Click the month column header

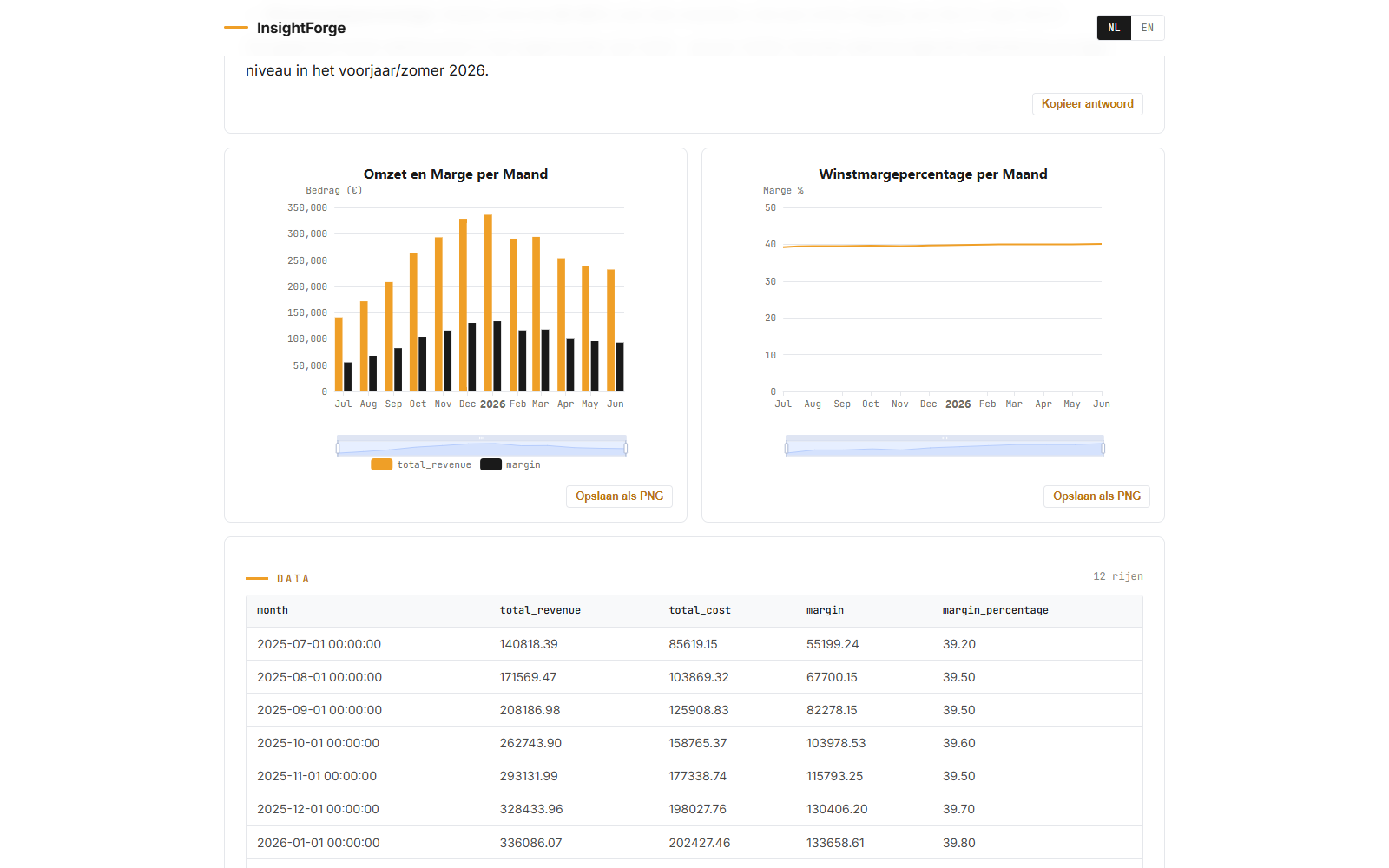coord(273,611)
